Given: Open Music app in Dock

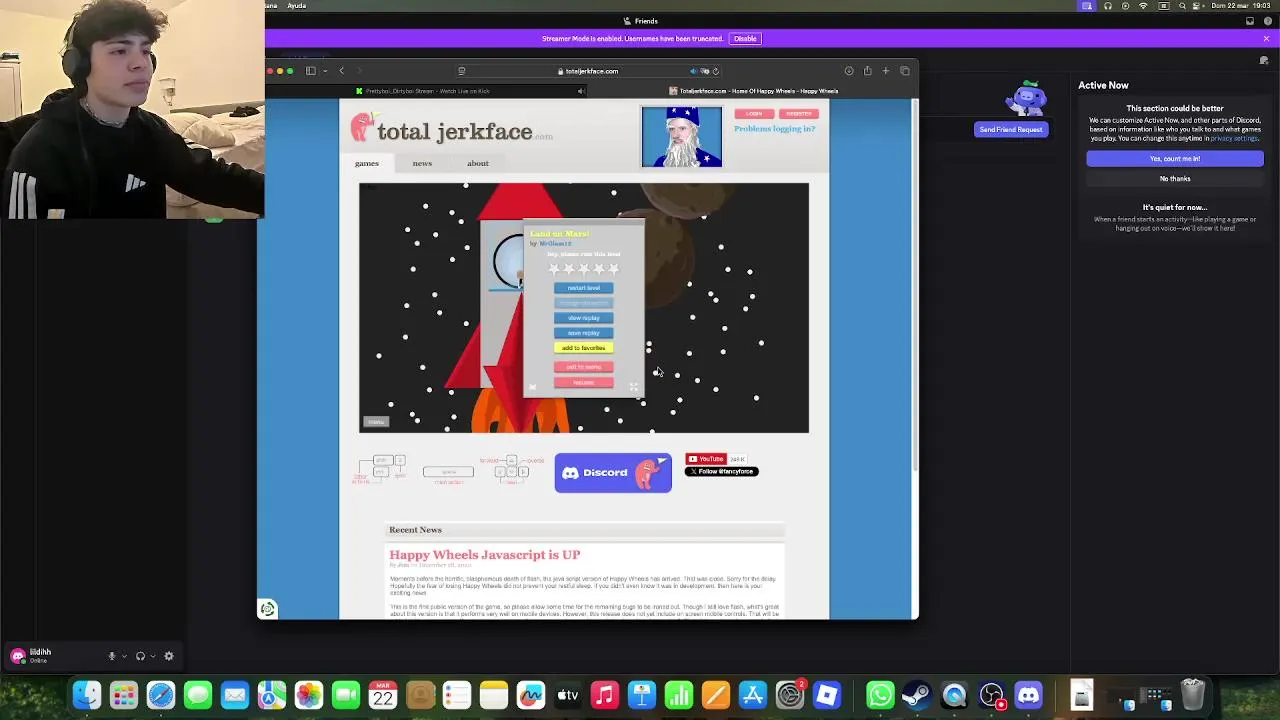Looking at the screenshot, I should (x=605, y=695).
